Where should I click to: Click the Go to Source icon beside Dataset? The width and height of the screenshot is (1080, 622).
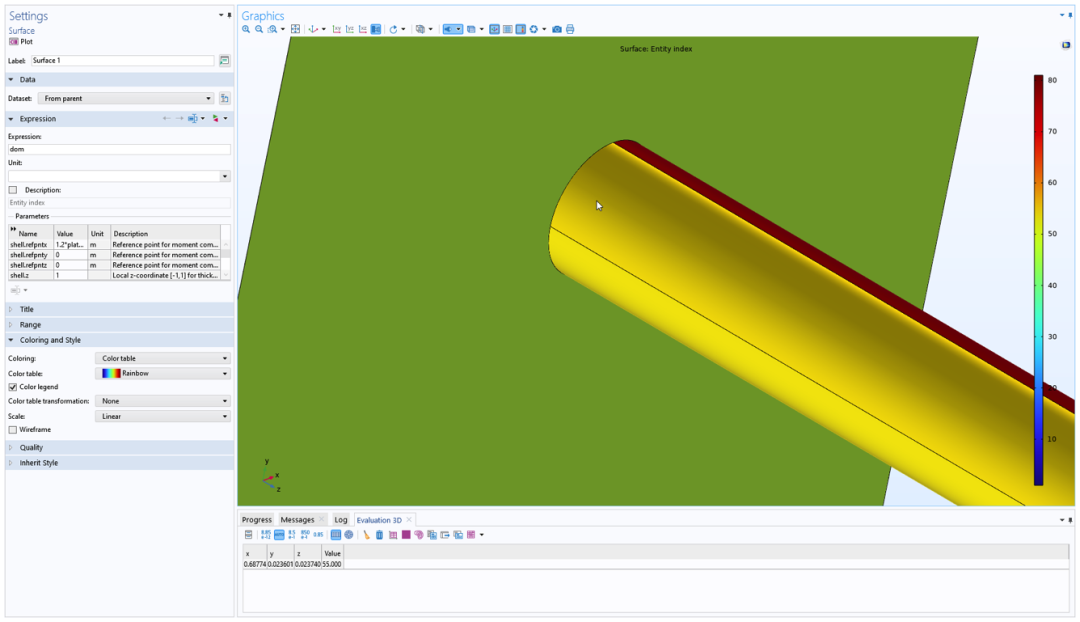[225, 99]
